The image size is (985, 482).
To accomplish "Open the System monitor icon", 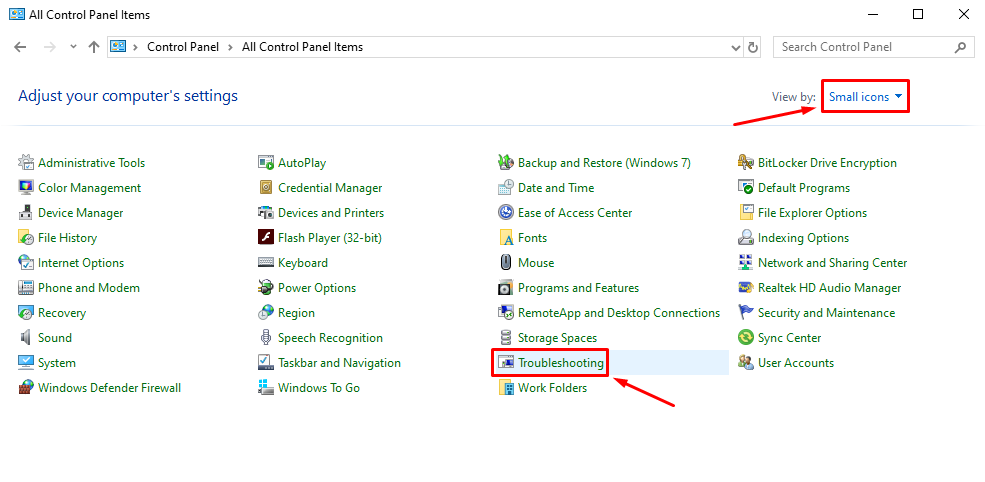I will click(26, 363).
